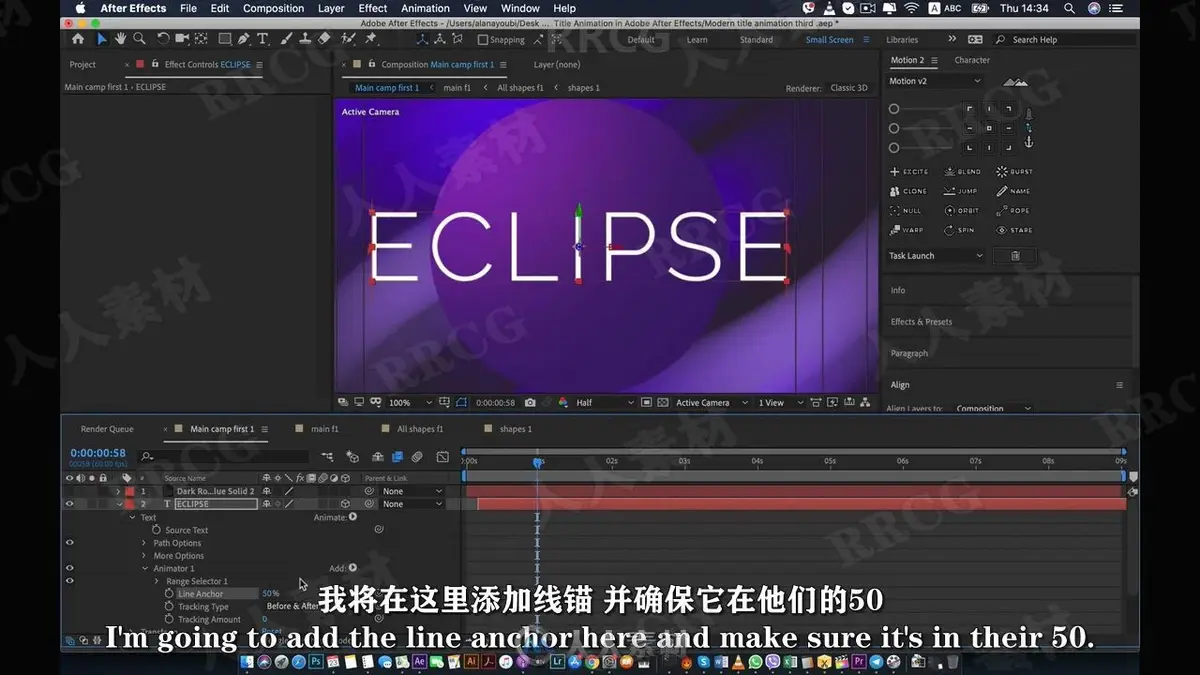Image resolution: width=1200 pixels, height=675 pixels.
Task: Click the trash icon beside Task Launch
Action: tap(1015, 256)
